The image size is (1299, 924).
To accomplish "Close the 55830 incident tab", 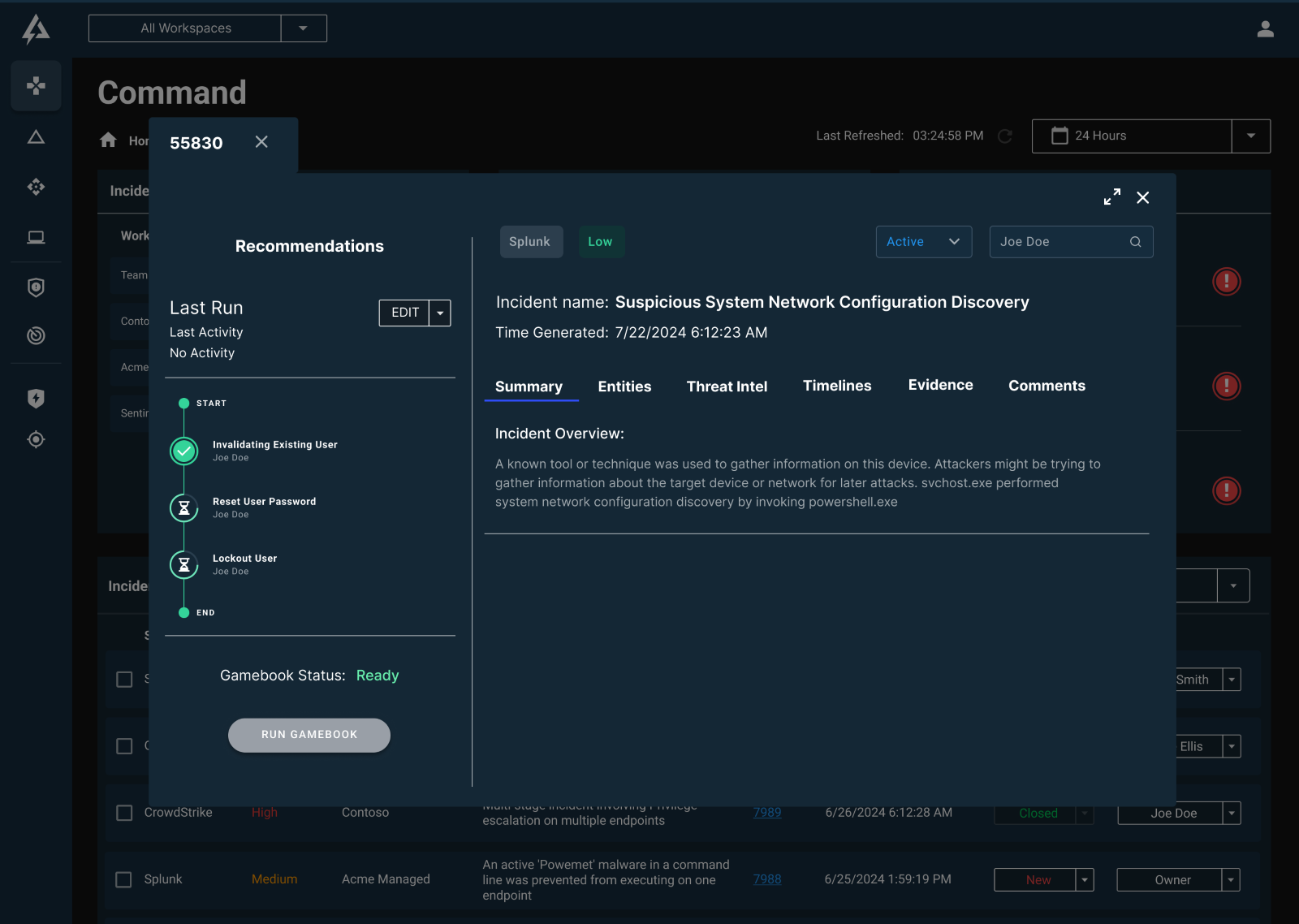I will (261, 142).
